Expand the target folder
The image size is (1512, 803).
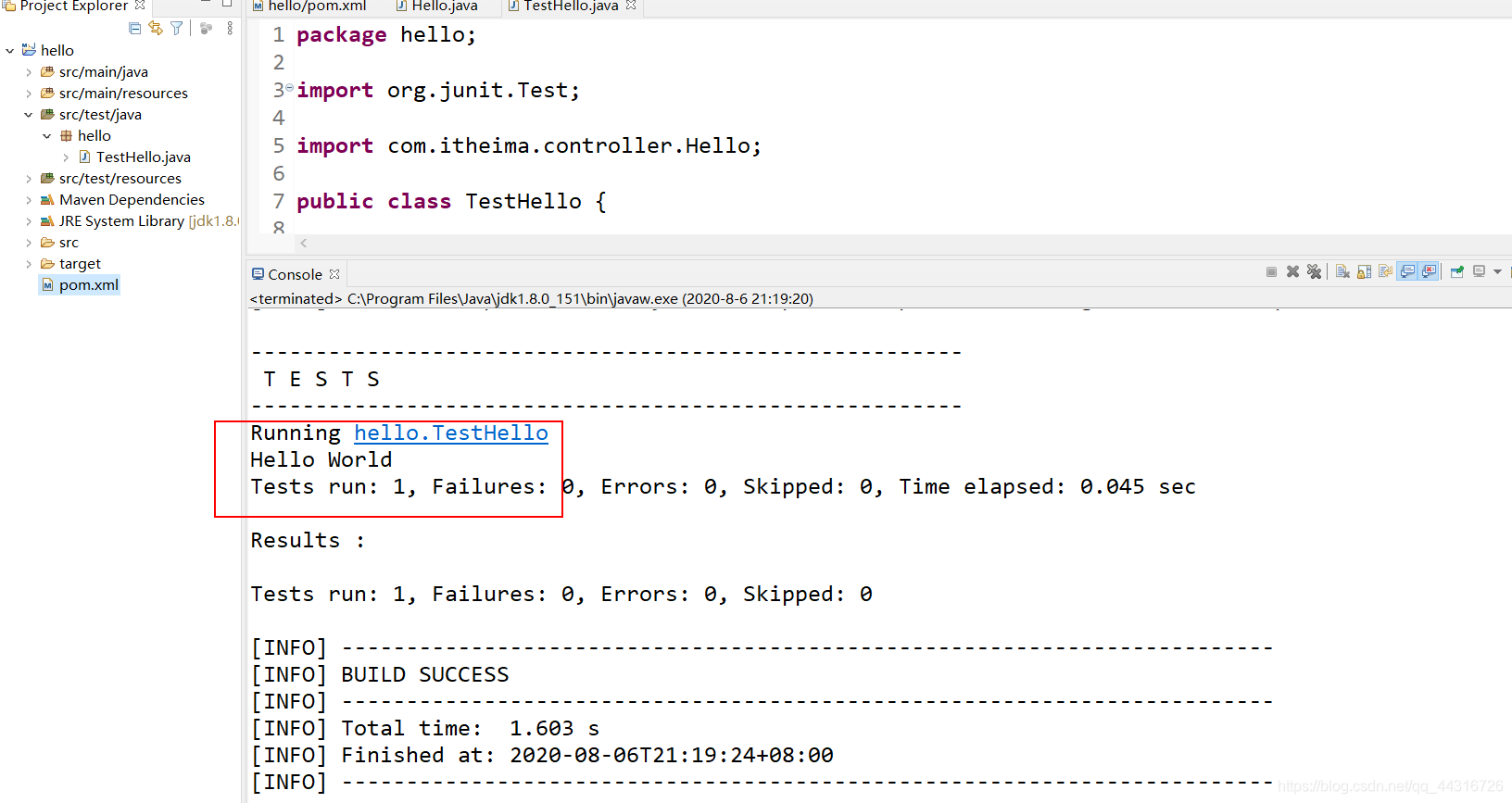[x=29, y=264]
